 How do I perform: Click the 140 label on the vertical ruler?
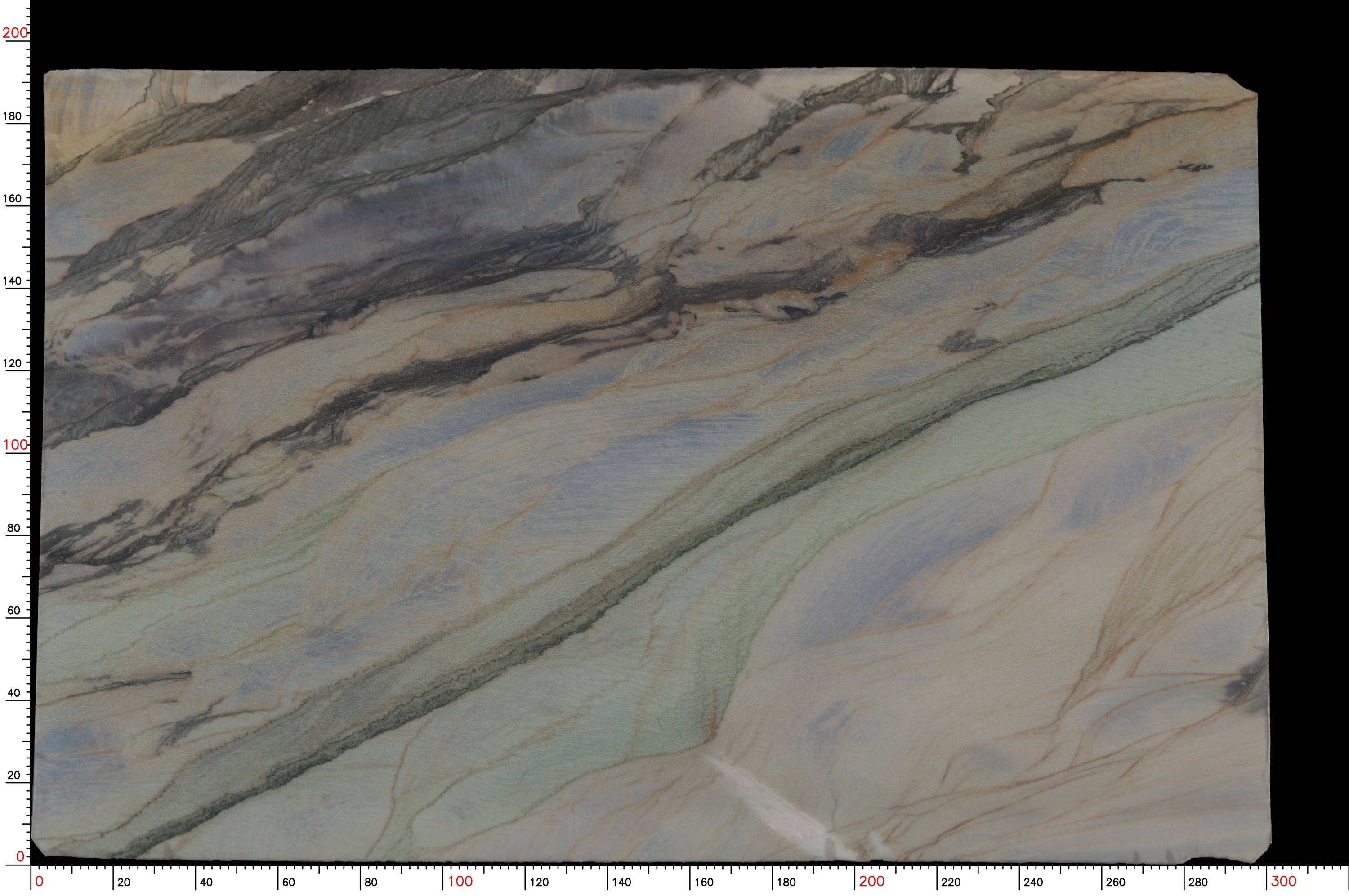click(13, 281)
